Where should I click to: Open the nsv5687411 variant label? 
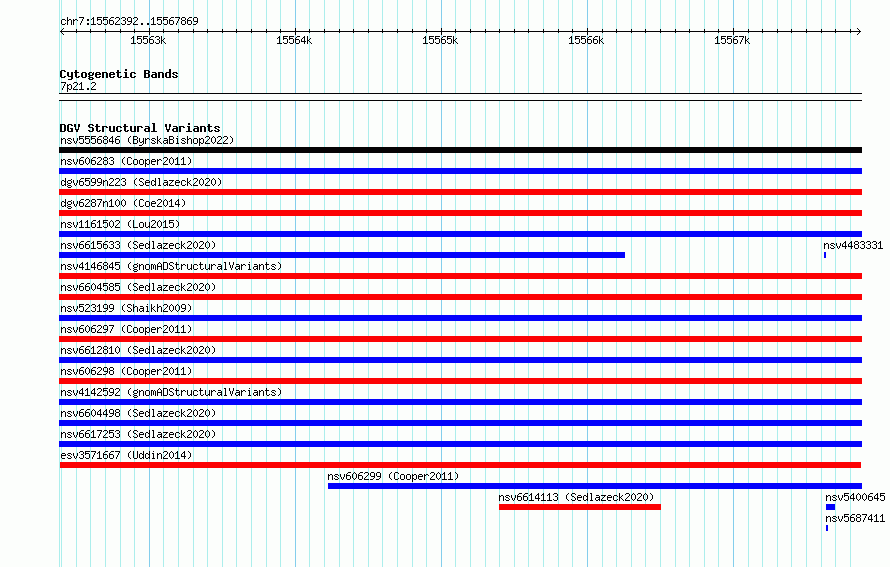855,518
